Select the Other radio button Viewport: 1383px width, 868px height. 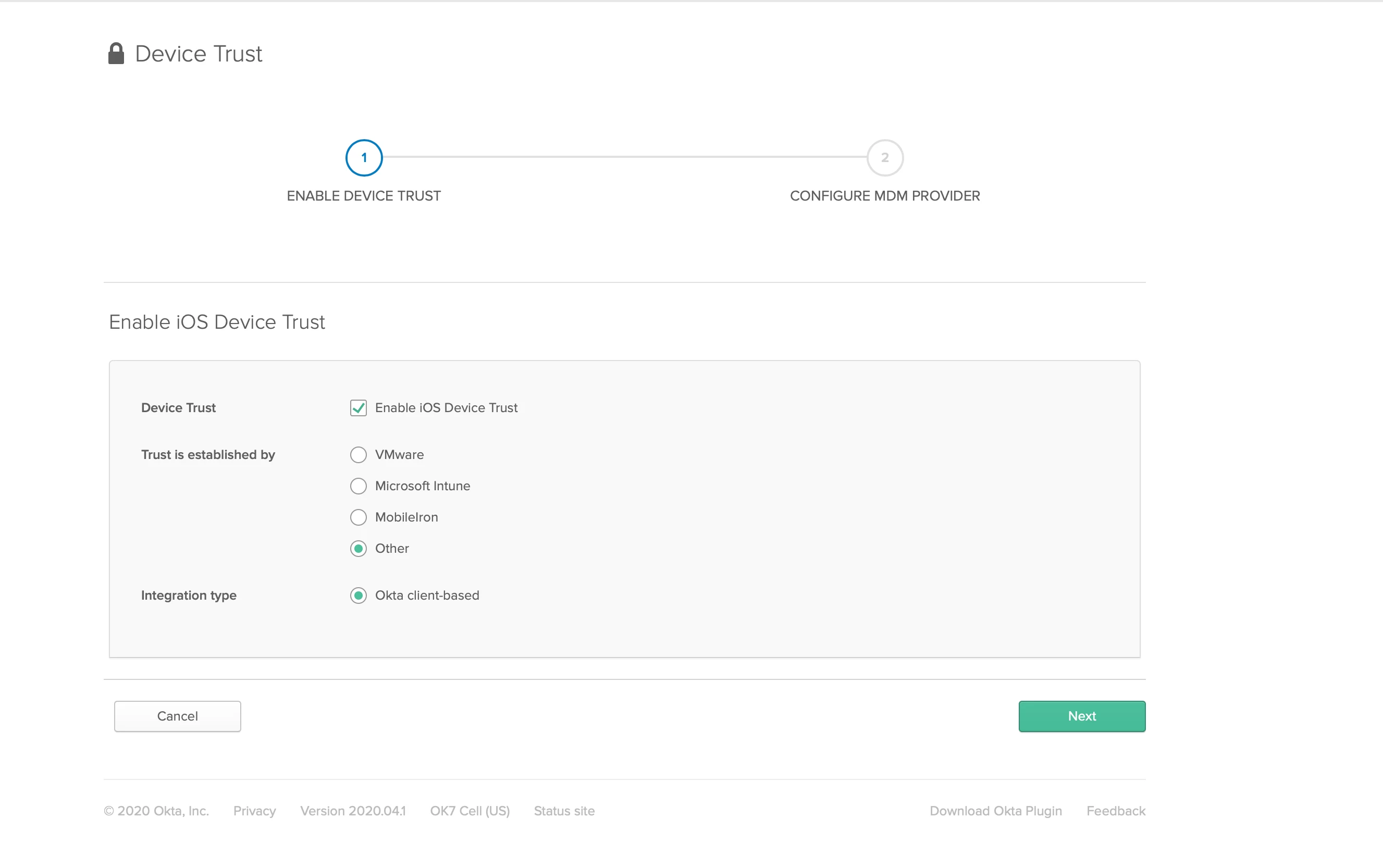point(358,548)
